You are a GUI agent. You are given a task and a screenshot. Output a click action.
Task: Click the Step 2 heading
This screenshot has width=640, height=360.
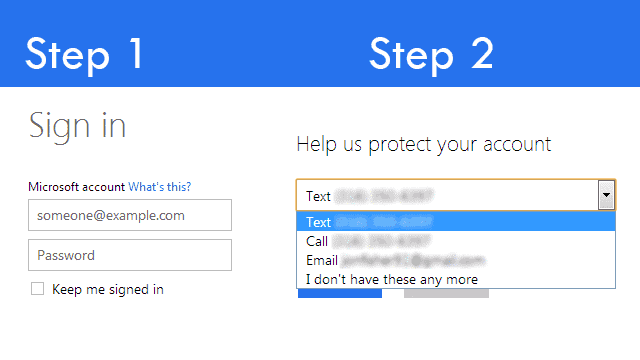tap(431, 54)
